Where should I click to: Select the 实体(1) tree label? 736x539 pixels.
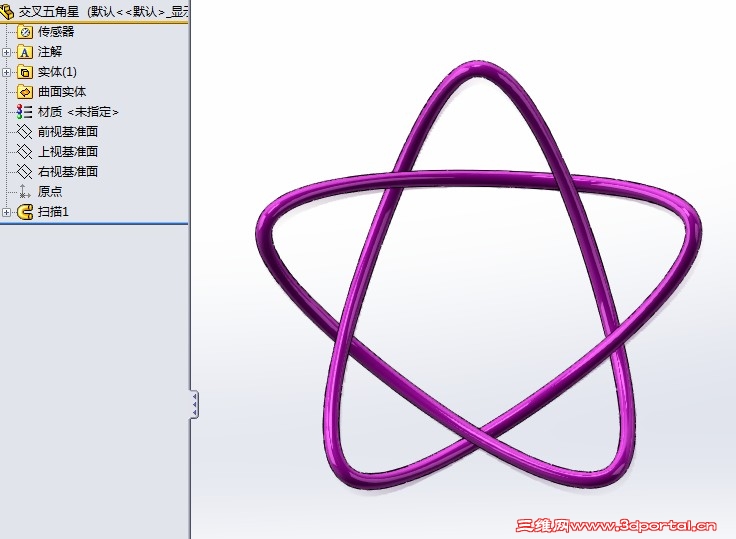(57, 72)
